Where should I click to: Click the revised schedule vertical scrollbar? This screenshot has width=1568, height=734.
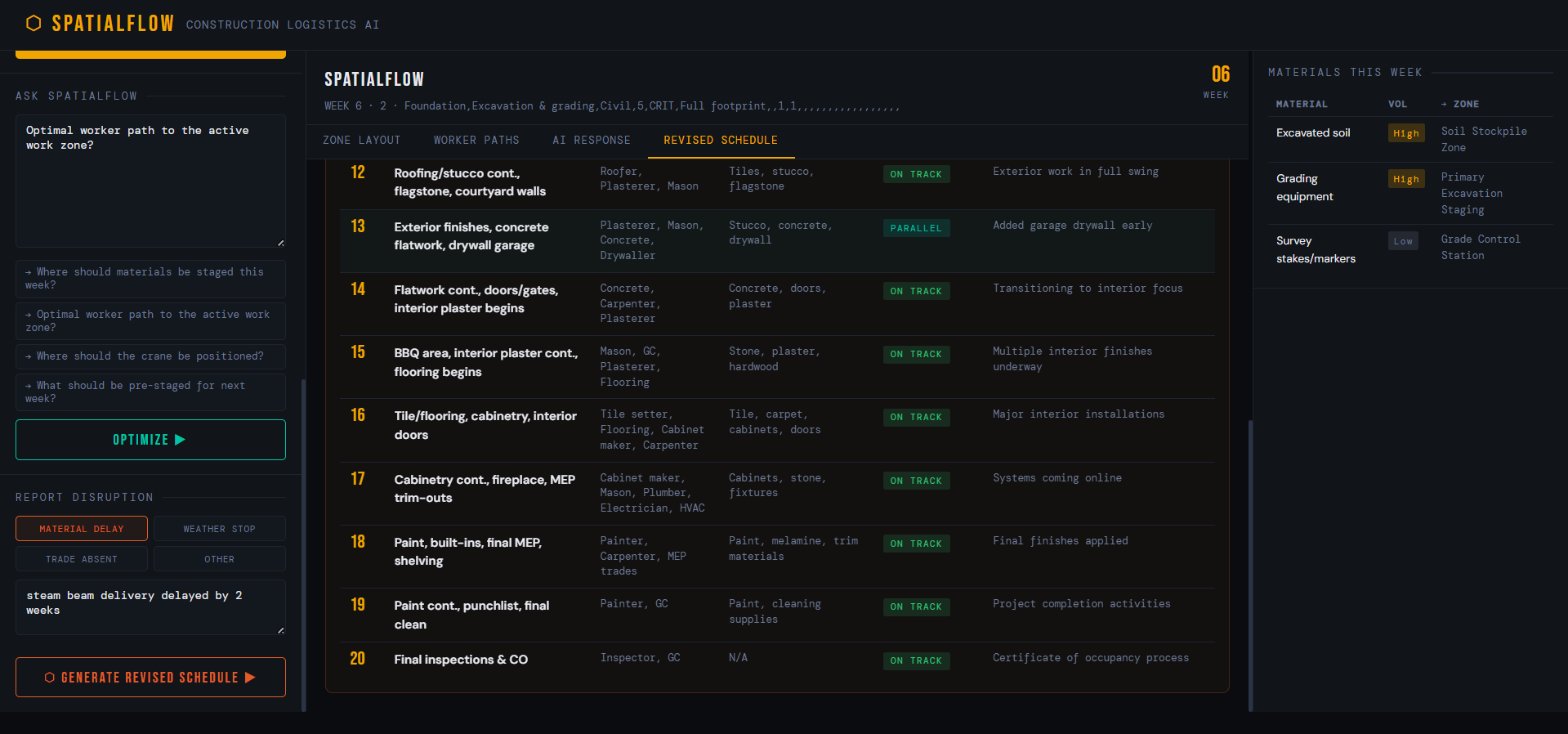pyautogui.click(x=1250, y=564)
